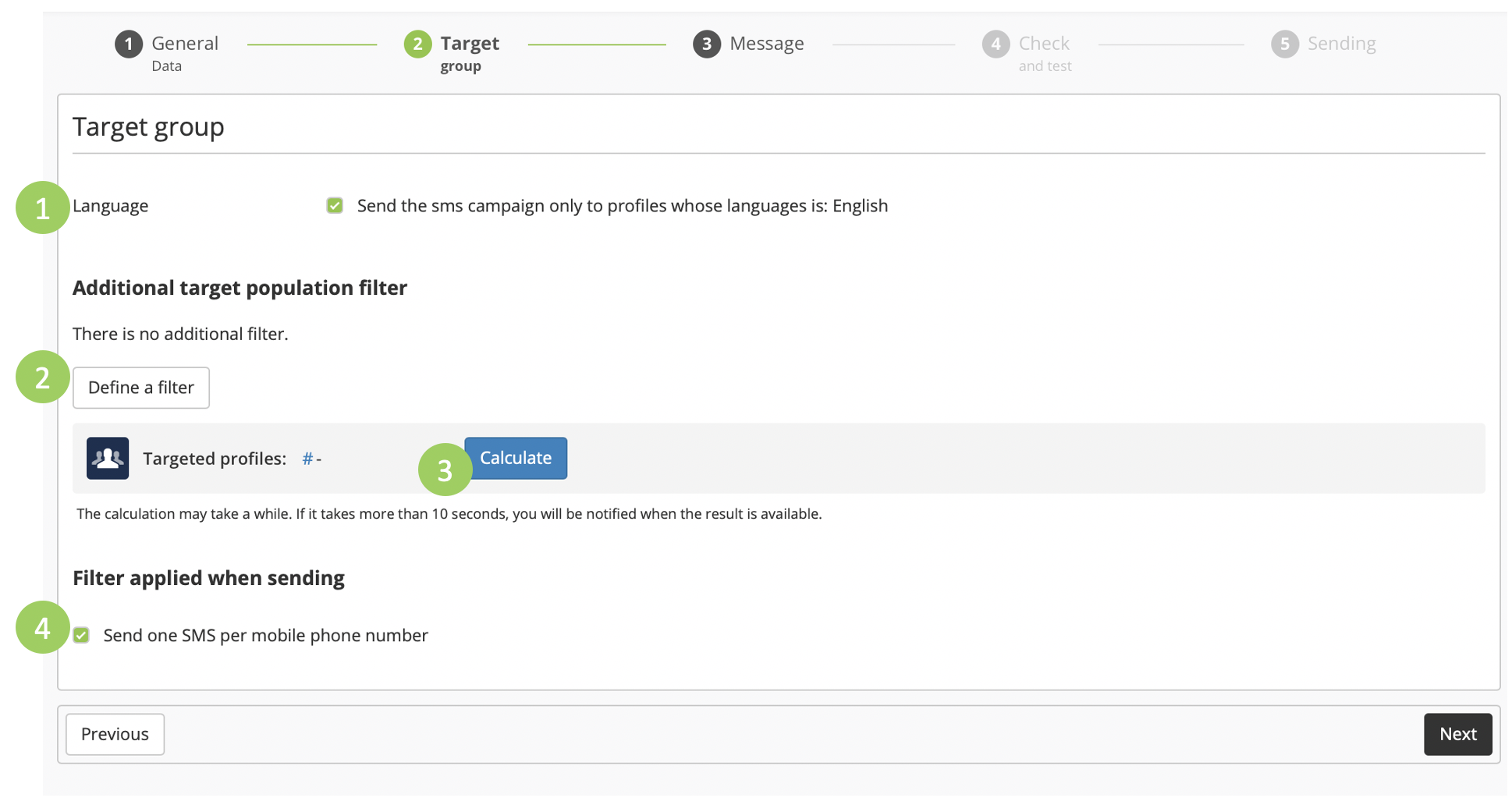
Task: Open the Check and test step
Action: coord(1044,44)
